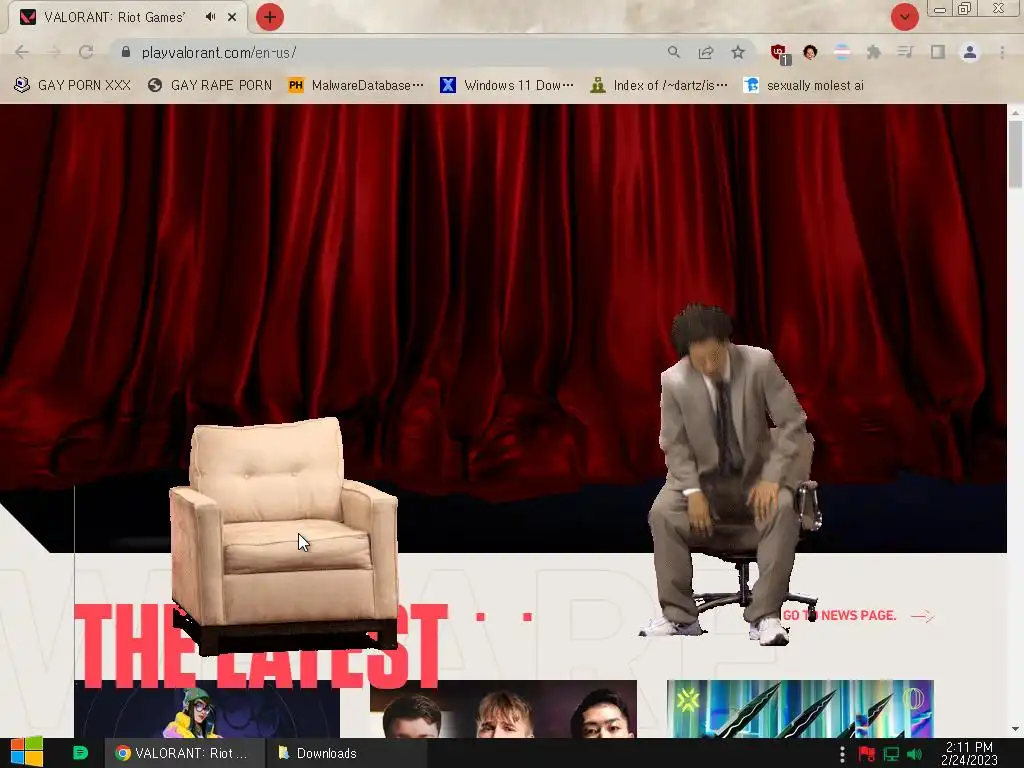
Task: Go back with the browser back arrow
Action: pos(22,52)
